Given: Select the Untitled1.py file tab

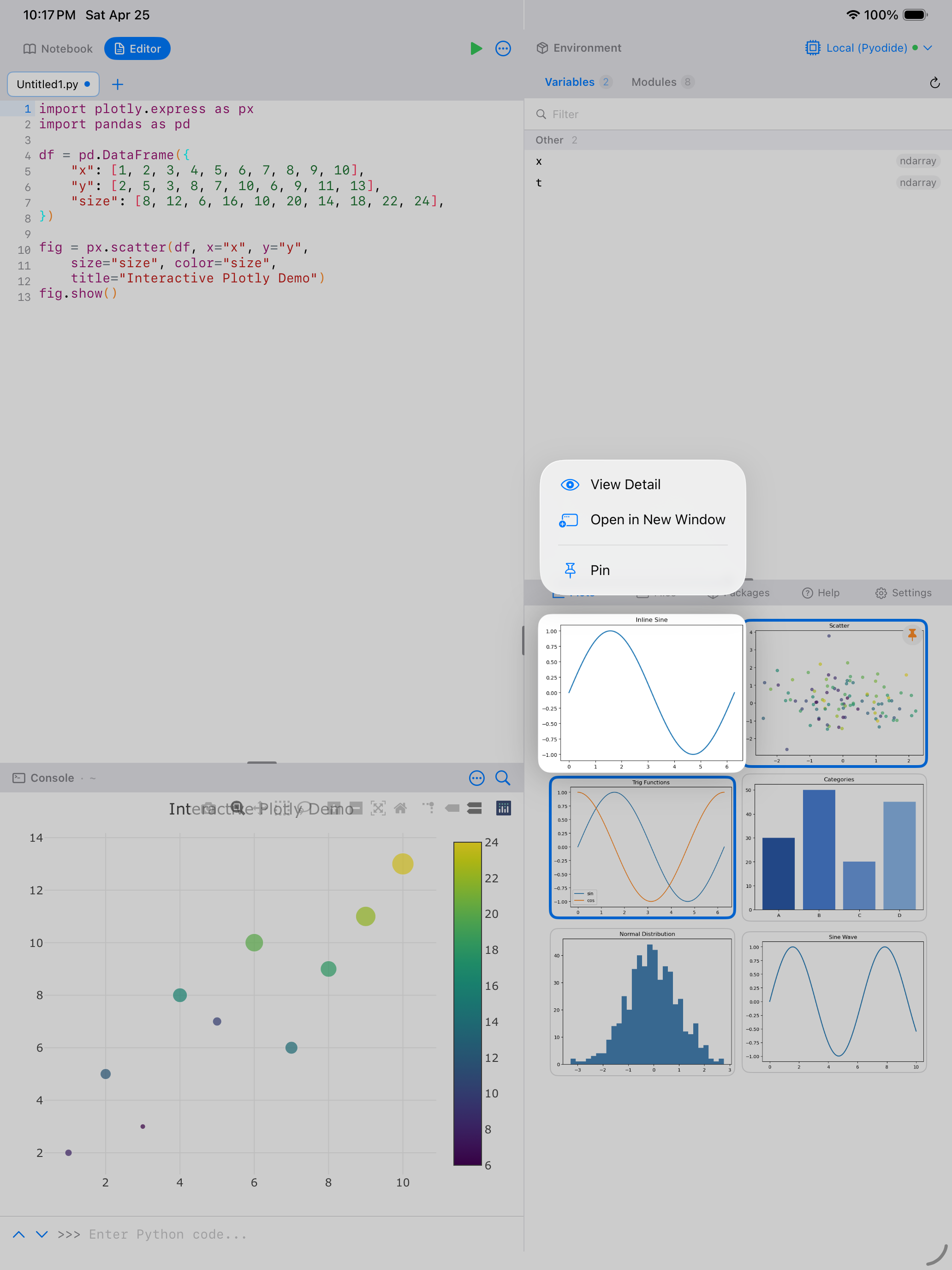Looking at the screenshot, I should click(x=53, y=84).
